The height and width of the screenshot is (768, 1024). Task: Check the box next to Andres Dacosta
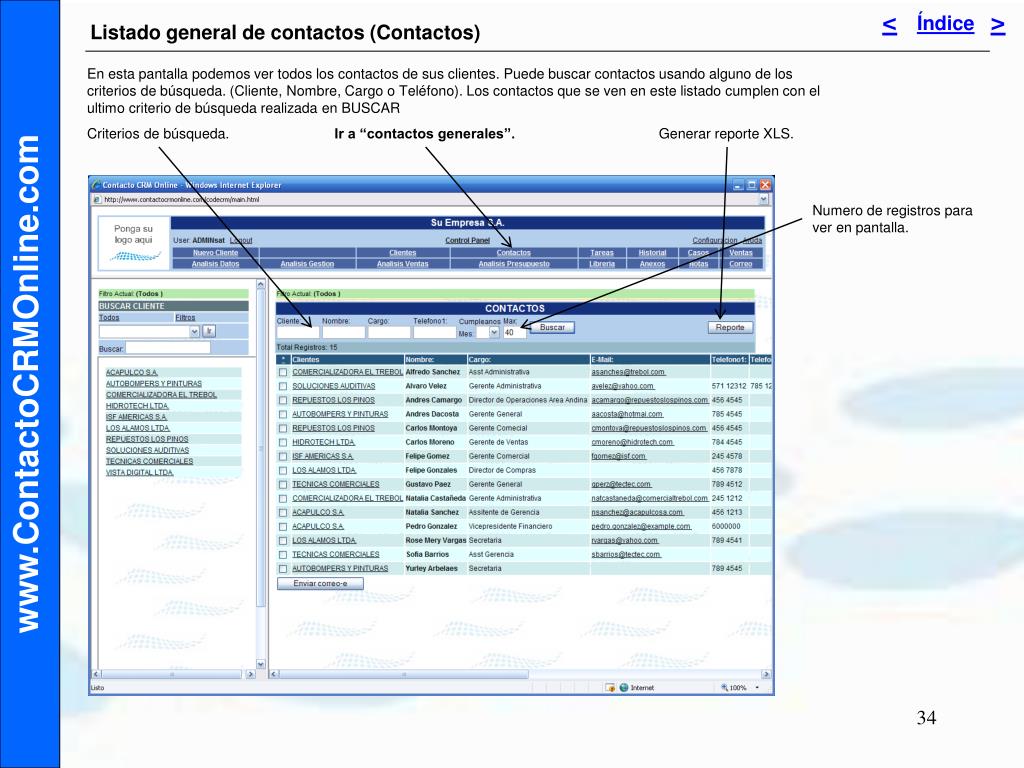point(283,415)
